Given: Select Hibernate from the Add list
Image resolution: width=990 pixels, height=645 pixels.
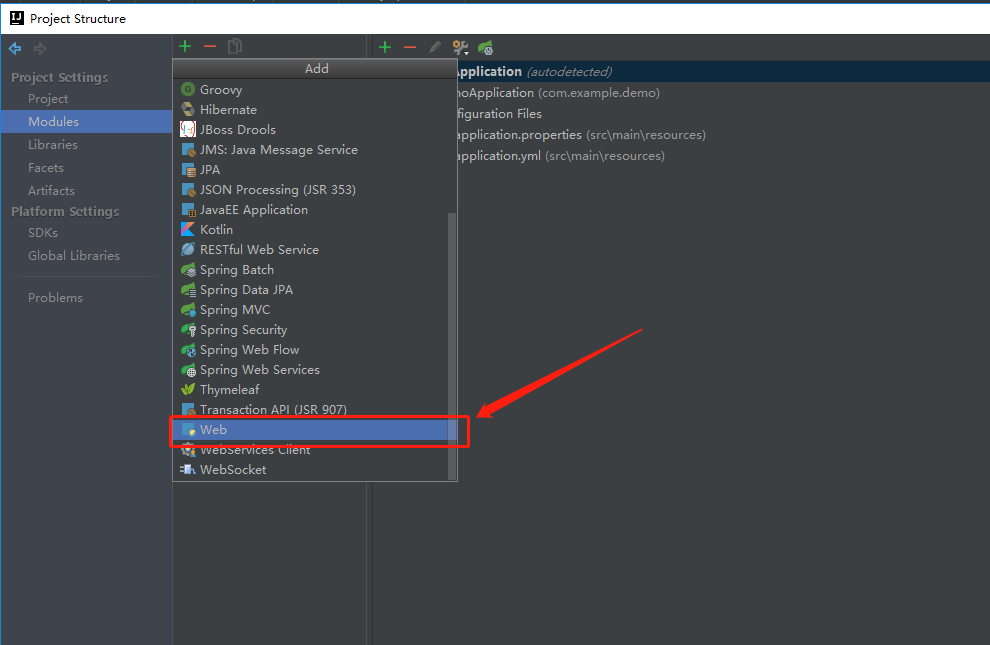Looking at the screenshot, I should point(314,110).
